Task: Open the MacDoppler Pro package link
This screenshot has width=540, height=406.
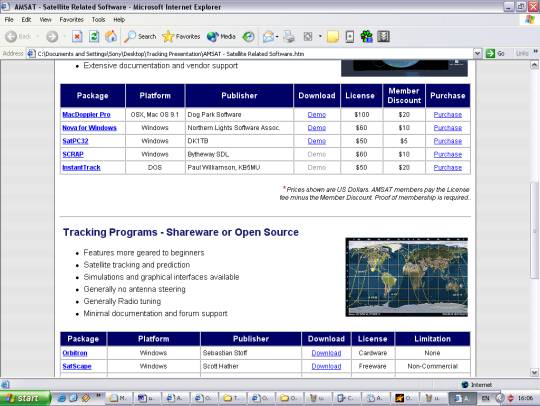Action: (86, 114)
